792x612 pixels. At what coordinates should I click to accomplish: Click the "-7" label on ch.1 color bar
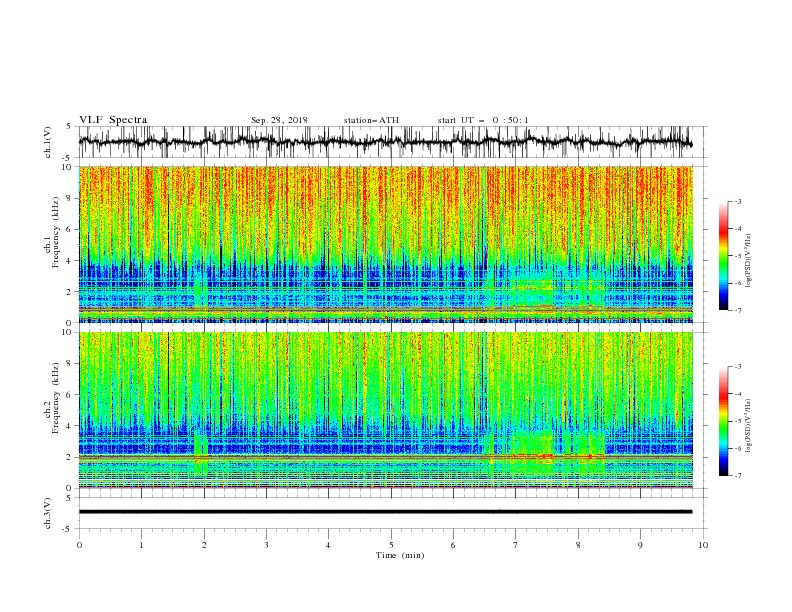pyautogui.click(x=738, y=310)
